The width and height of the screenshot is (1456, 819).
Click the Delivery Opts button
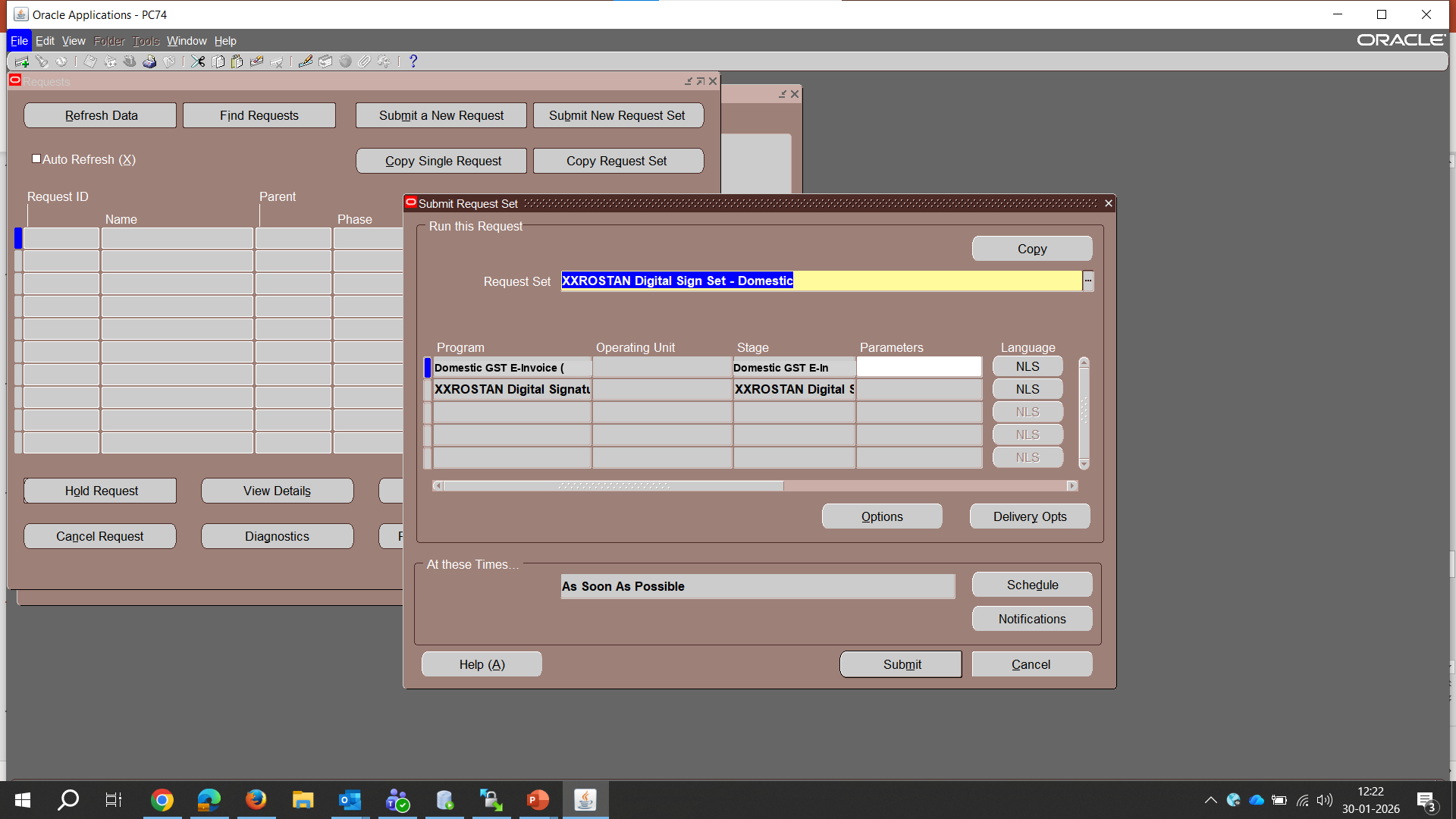(1030, 516)
